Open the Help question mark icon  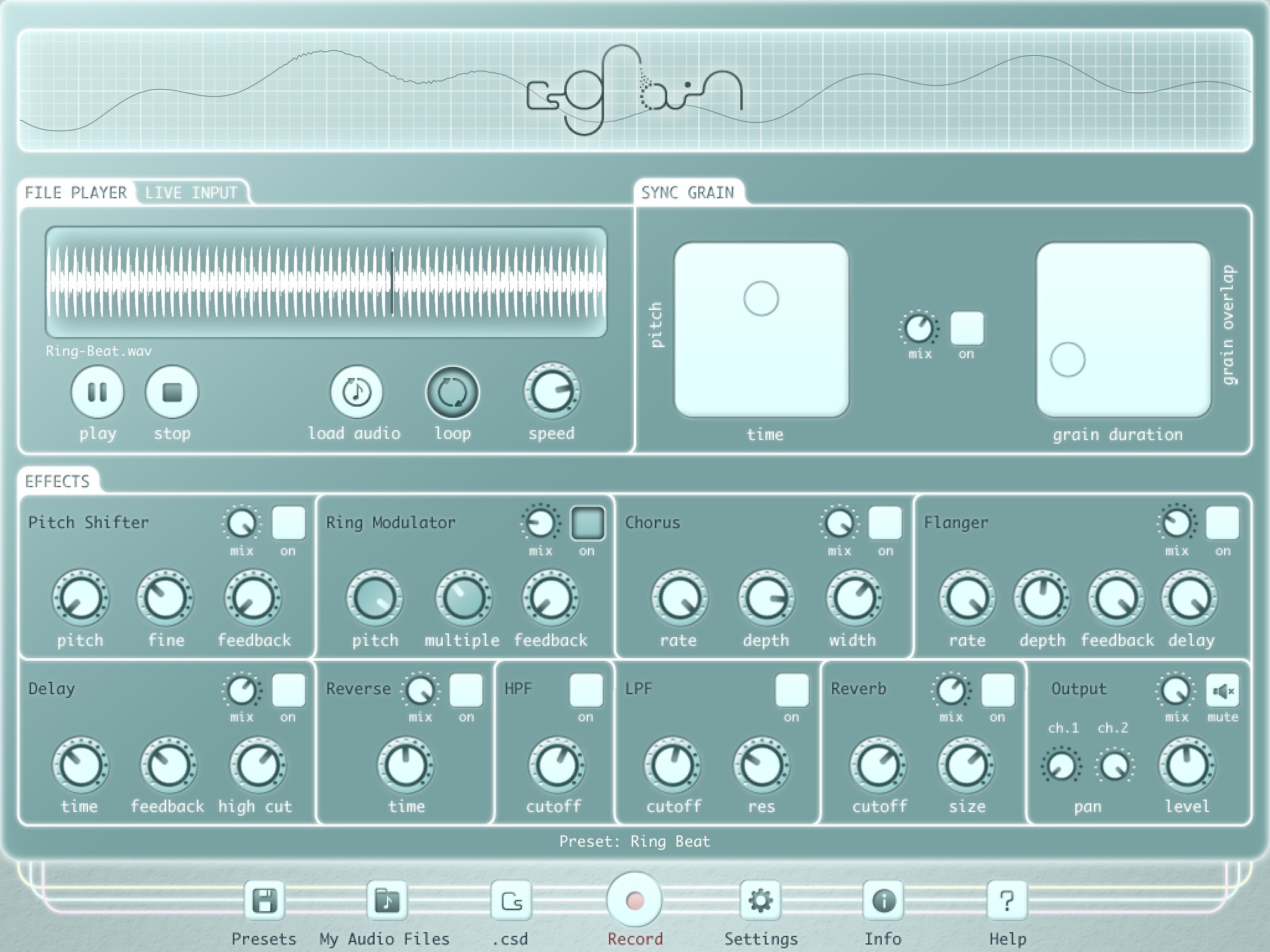[1007, 901]
